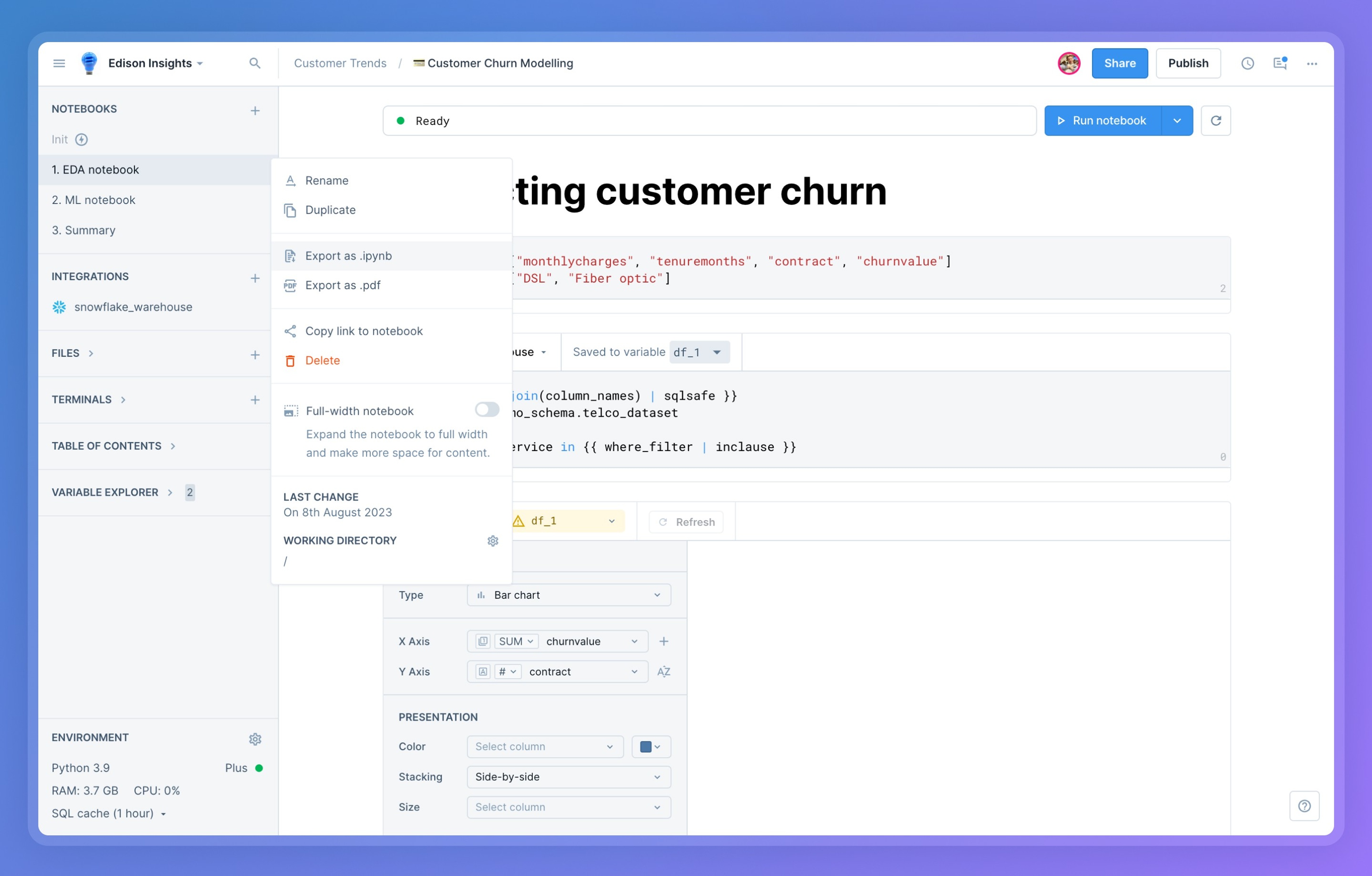This screenshot has width=1372, height=876.
Task: Expand the Run notebook arrow dropdown
Action: pos(1177,121)
